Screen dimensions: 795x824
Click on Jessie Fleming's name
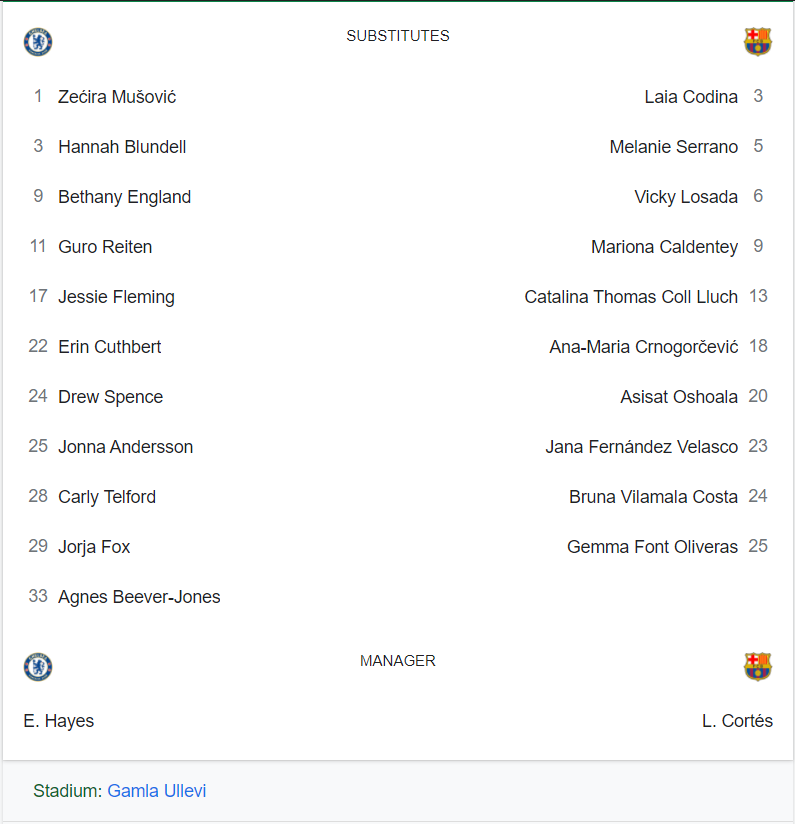[x=116, y=297]
